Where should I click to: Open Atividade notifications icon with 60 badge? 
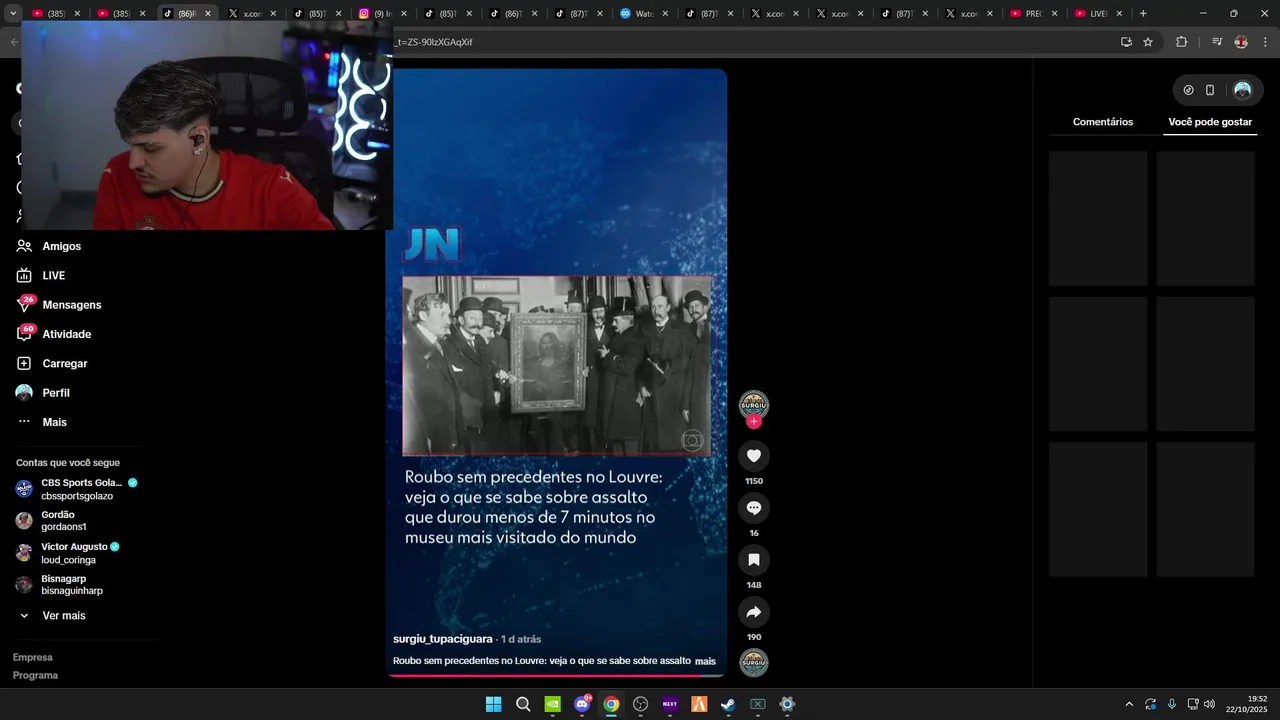coord(24,334)
